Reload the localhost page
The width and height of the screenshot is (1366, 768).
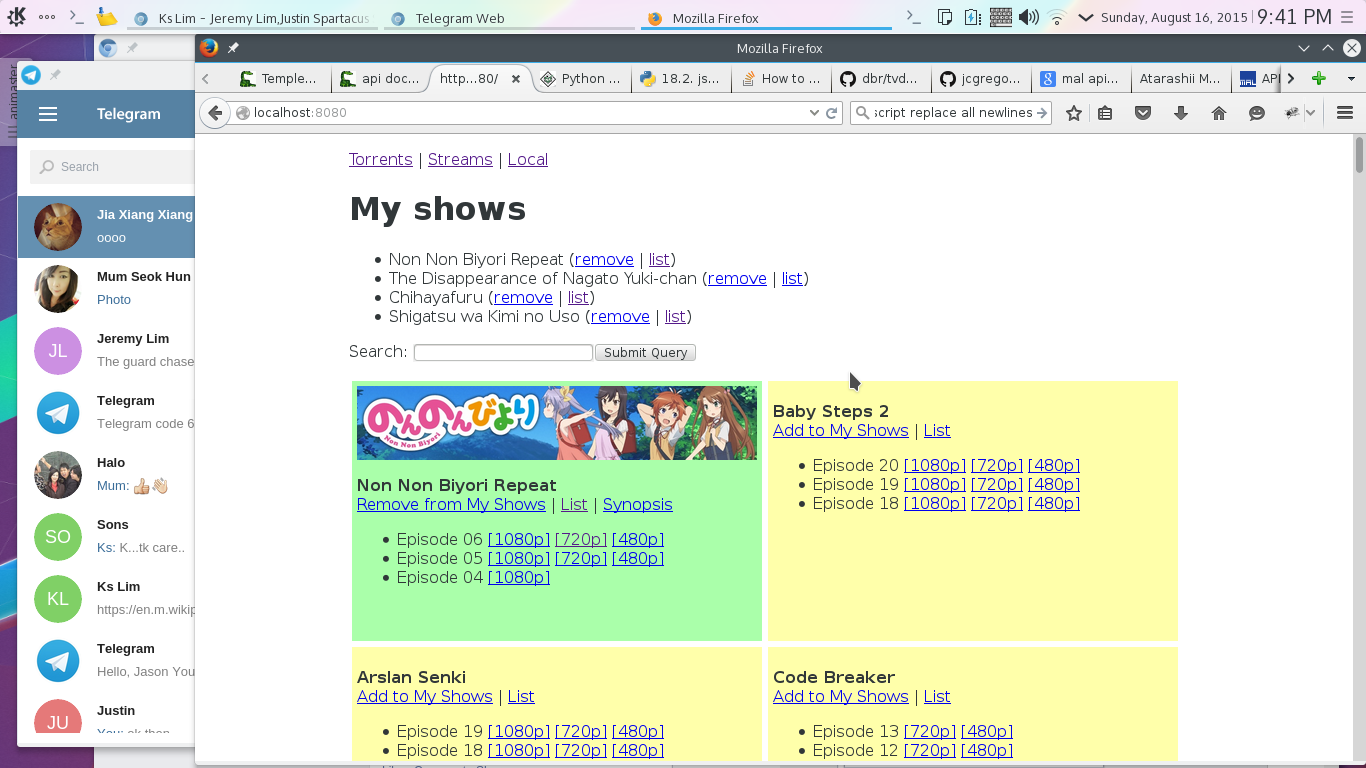pyautogui.click(x=831, y=113)
